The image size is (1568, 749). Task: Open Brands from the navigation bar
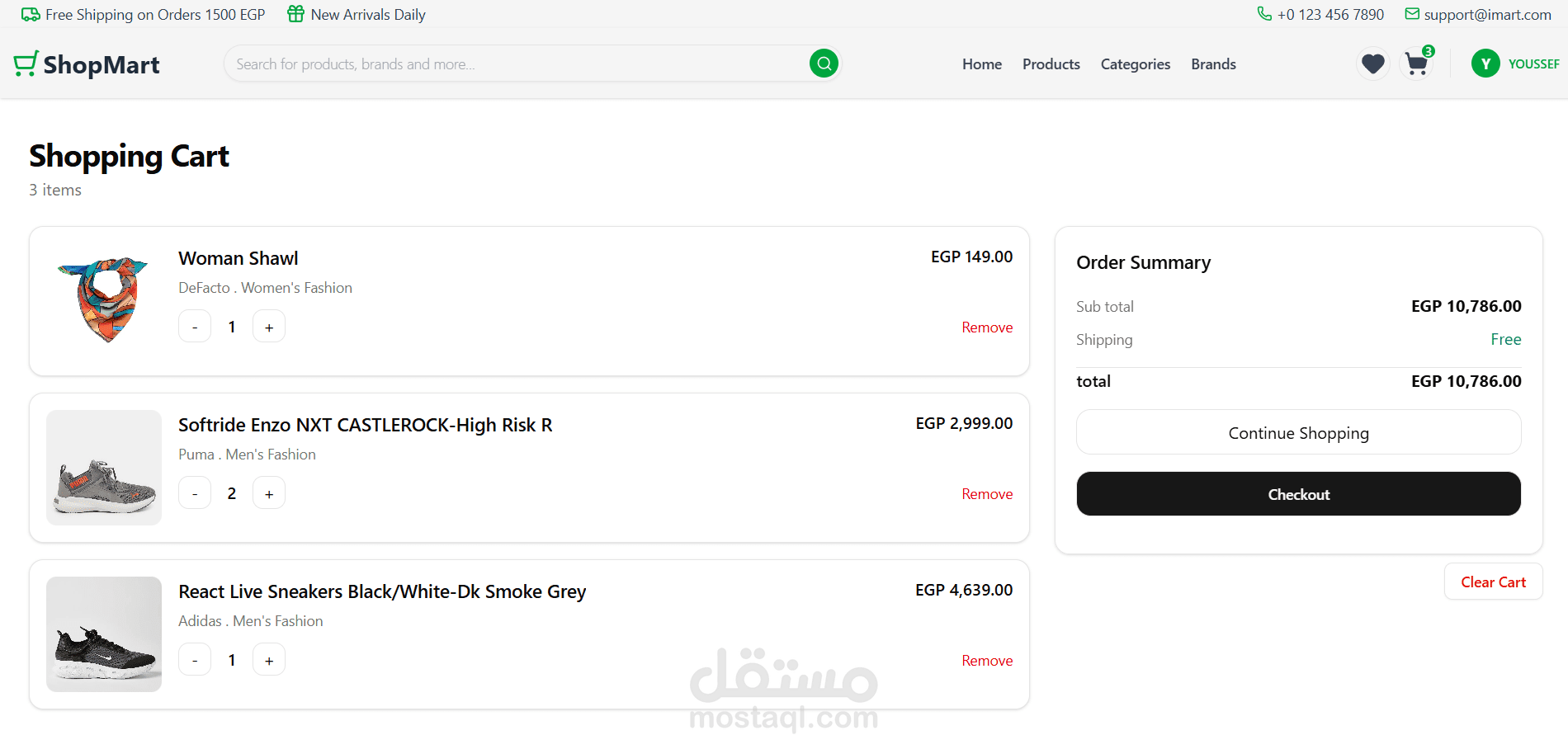(x=1213, y=64)
